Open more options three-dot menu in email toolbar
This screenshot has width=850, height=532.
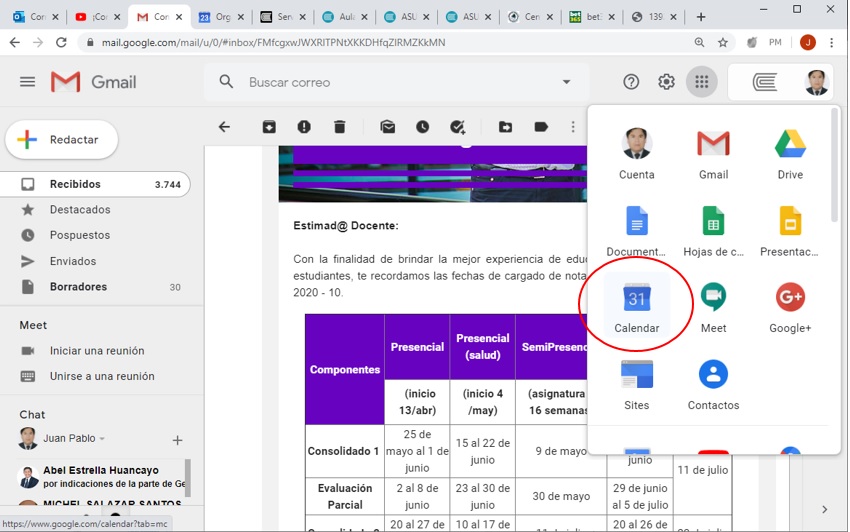(573, 127)
